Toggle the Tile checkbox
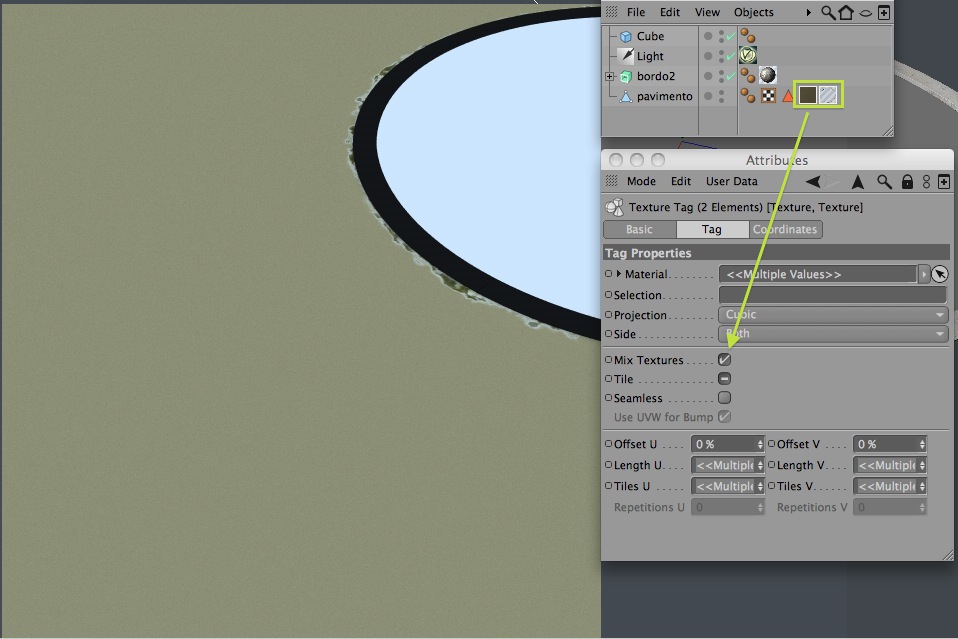 (x=725, y=379)
